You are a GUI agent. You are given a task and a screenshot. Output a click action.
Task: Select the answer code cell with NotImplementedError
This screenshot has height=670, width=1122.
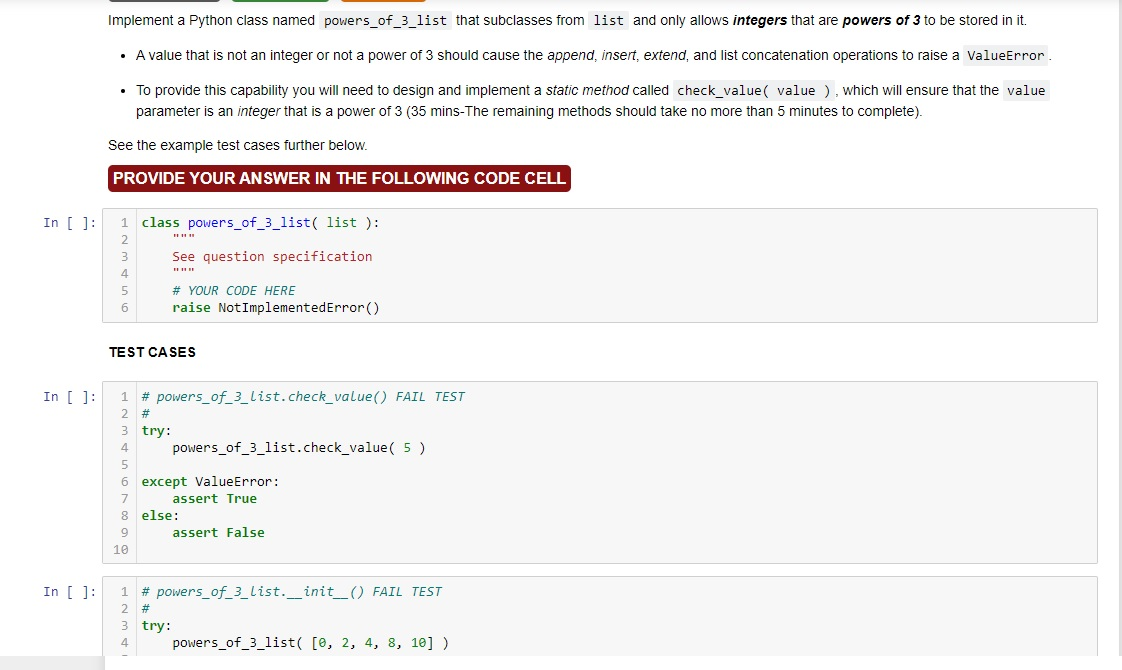(600, 265)
